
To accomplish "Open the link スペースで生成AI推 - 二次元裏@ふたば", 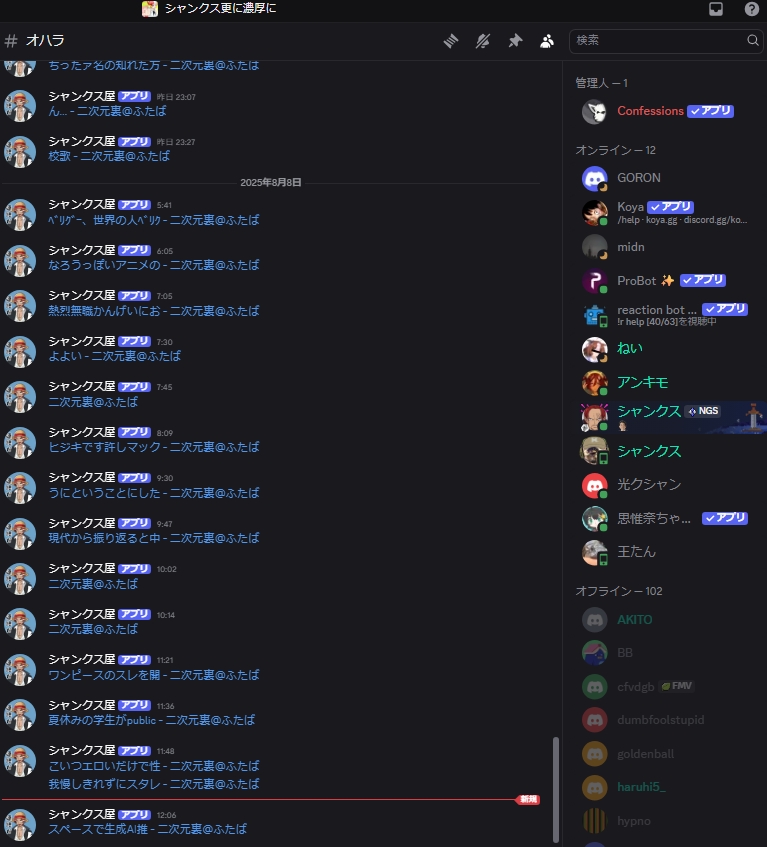I will tap(147, 829).
